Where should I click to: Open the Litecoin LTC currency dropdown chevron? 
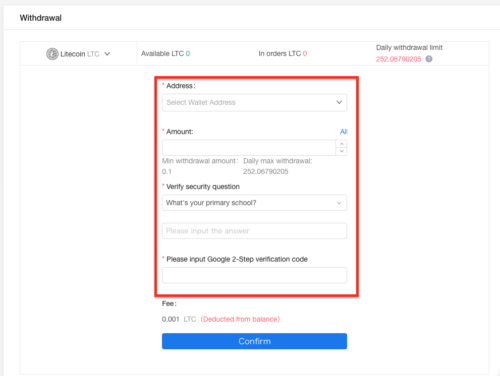107,54
